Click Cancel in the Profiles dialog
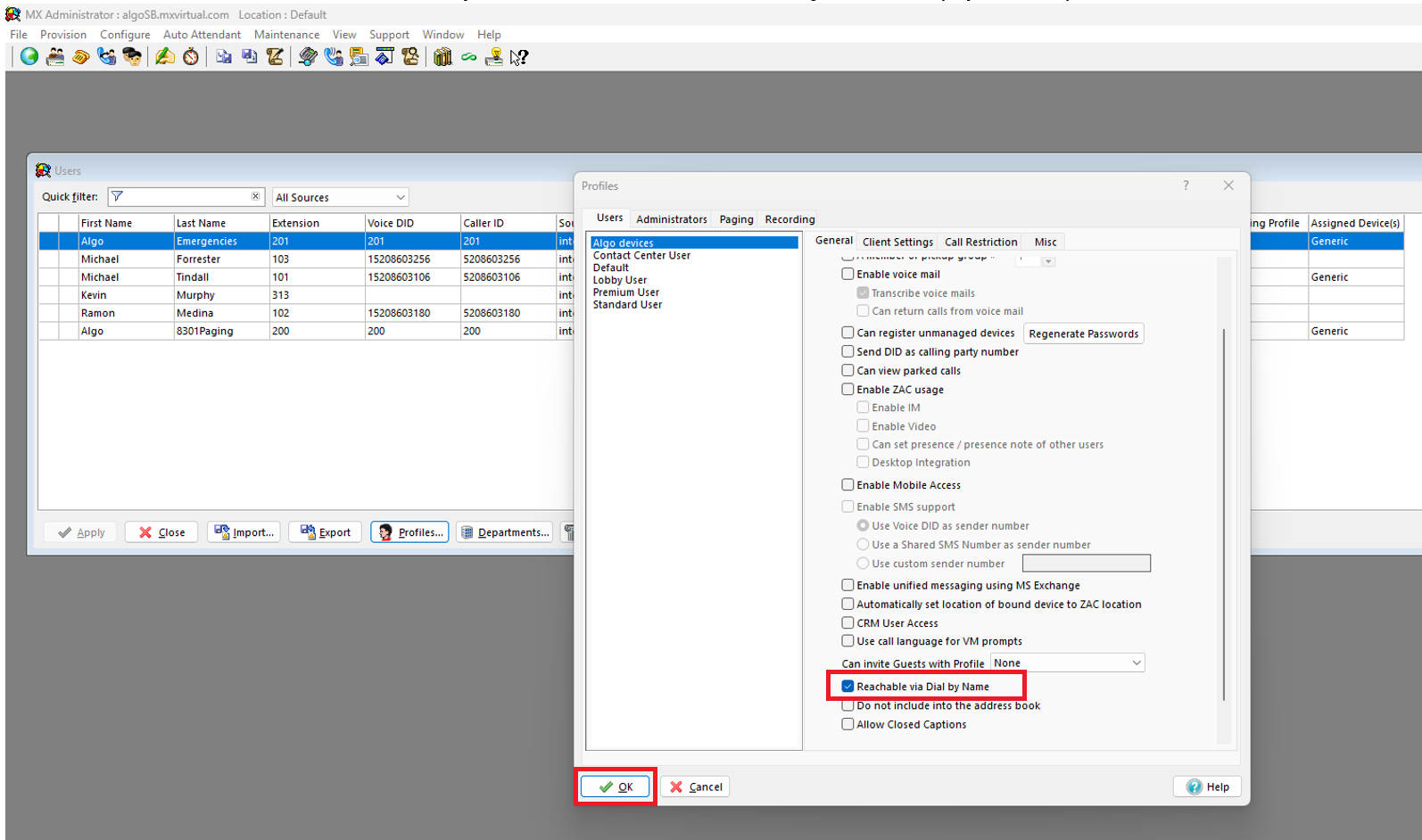This screenshot has height=840, width=1422. point(696,786)
